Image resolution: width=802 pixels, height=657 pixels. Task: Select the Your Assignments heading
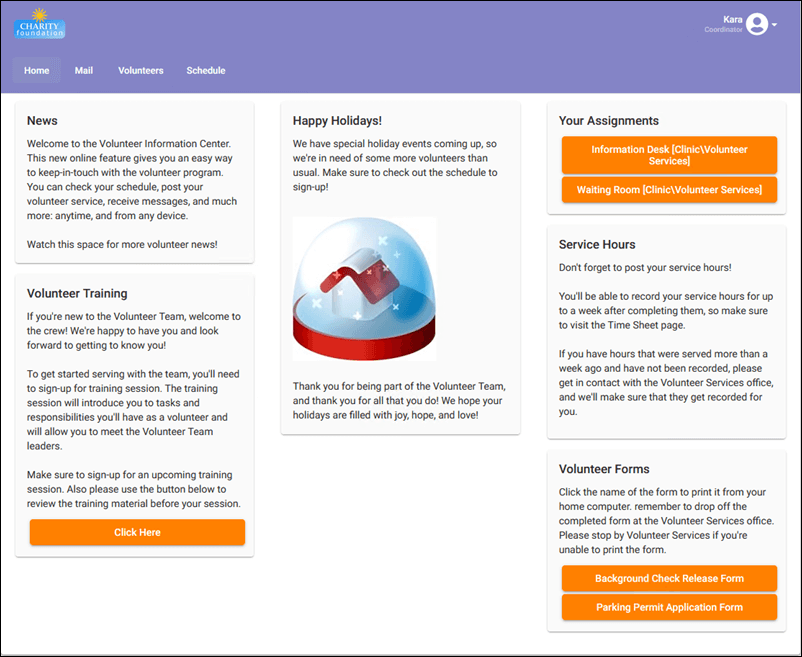click(608, 120)
